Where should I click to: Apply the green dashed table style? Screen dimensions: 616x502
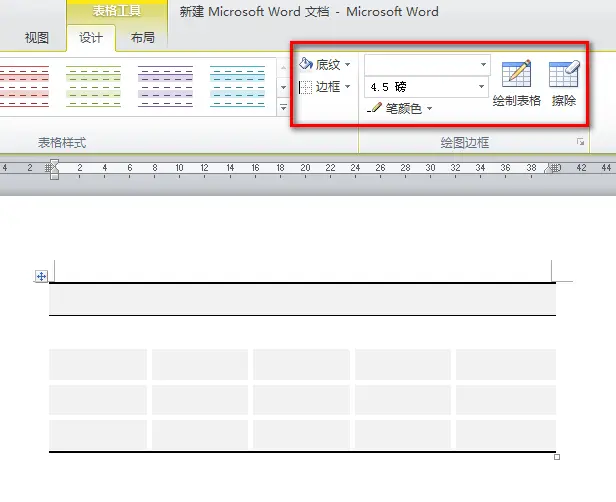(x=94, y=86)
